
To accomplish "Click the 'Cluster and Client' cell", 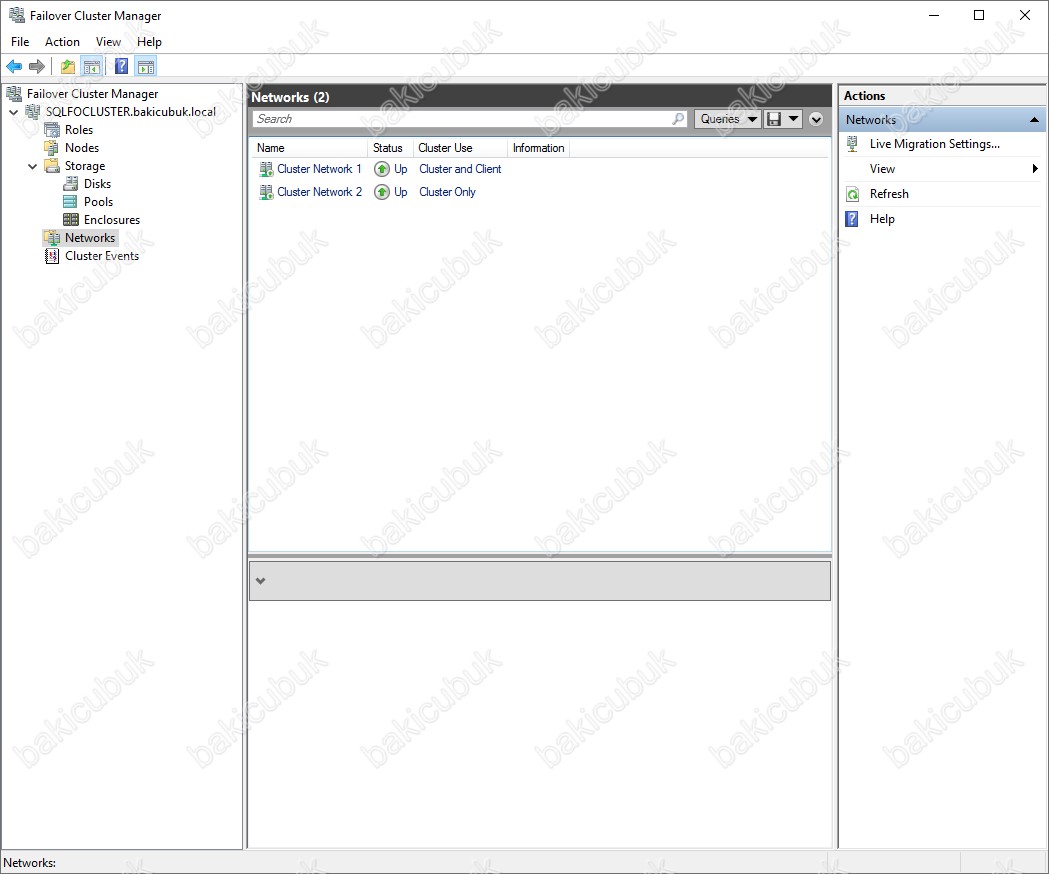I will 460,169.
